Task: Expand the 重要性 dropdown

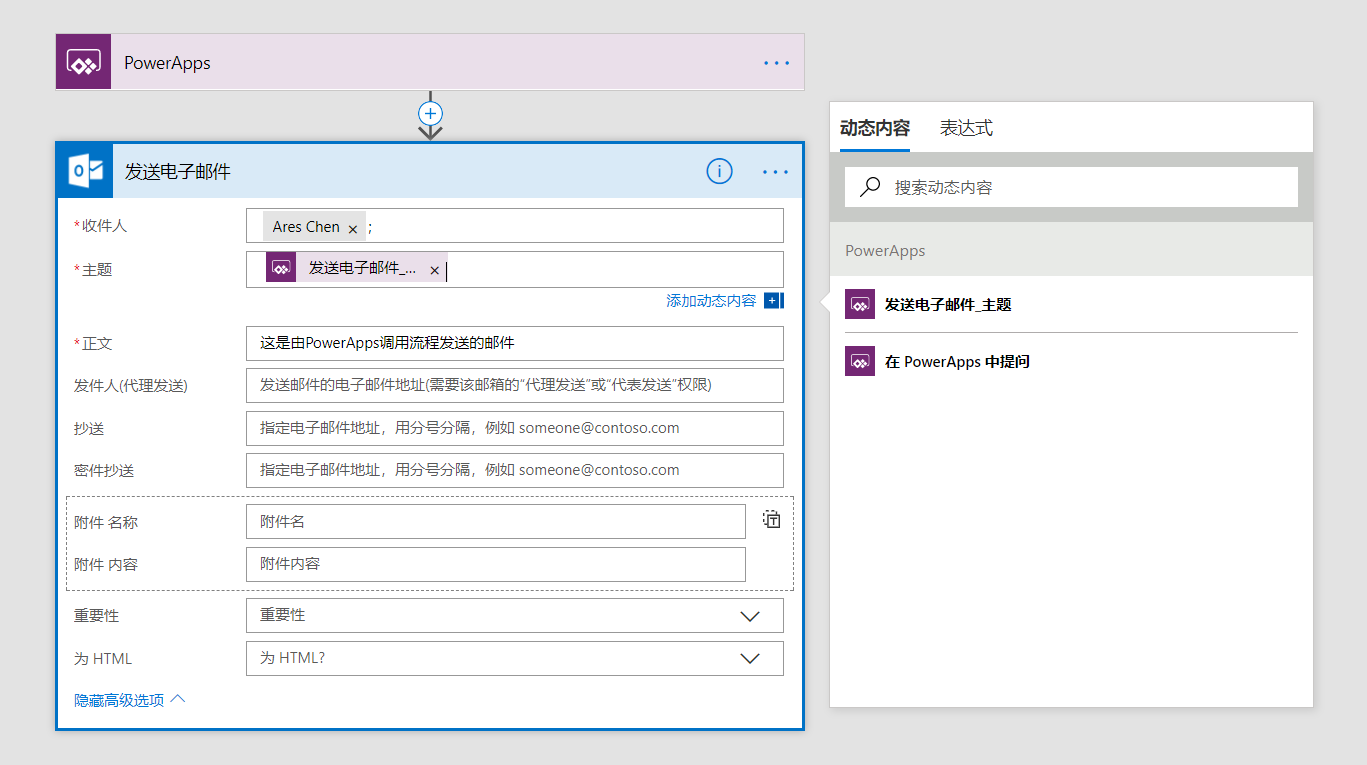Action: click(x=750, y=616)
